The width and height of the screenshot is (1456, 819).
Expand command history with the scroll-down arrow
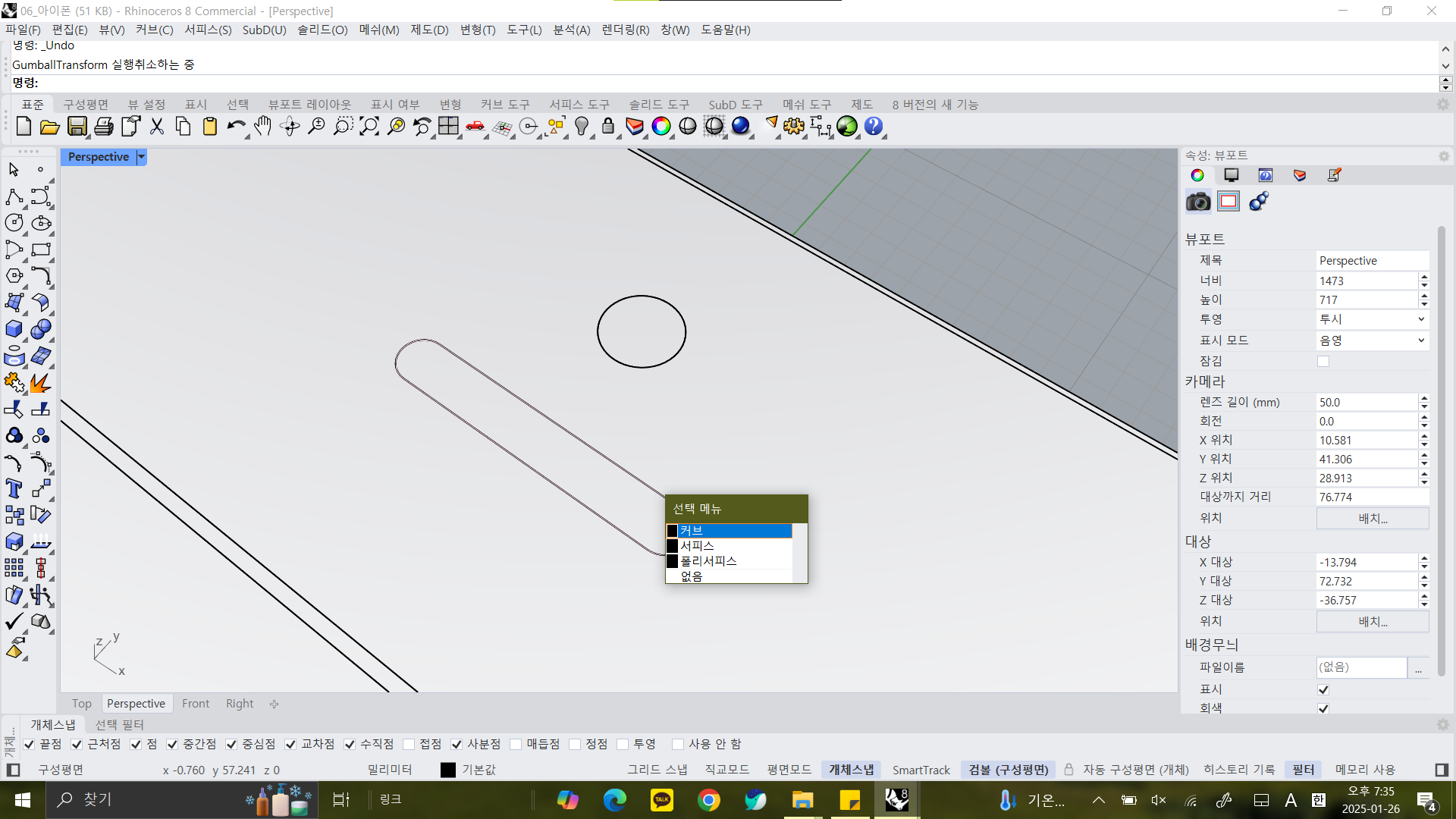click(x=1445, y=66)
